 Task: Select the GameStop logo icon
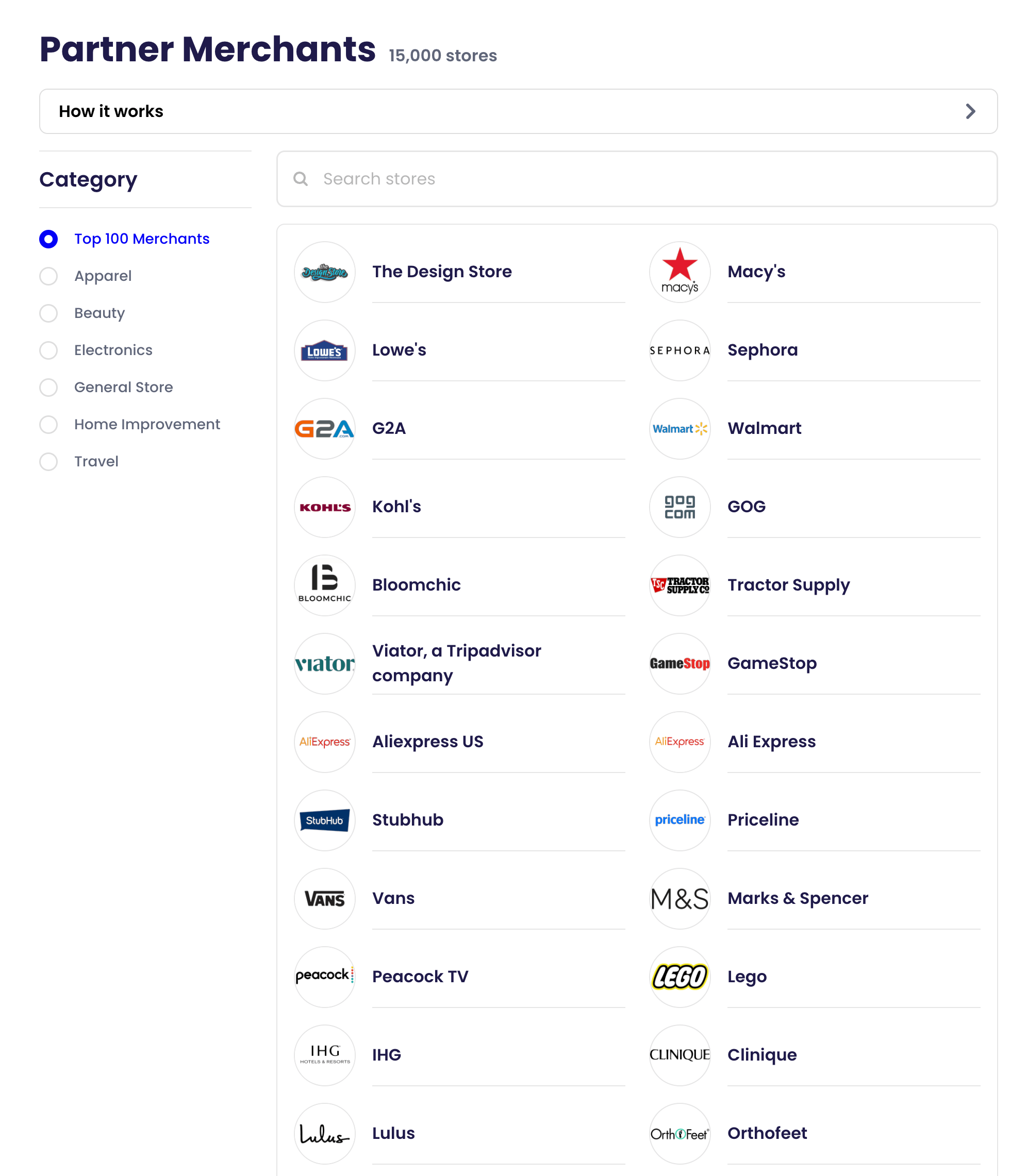tap(680, 663)
